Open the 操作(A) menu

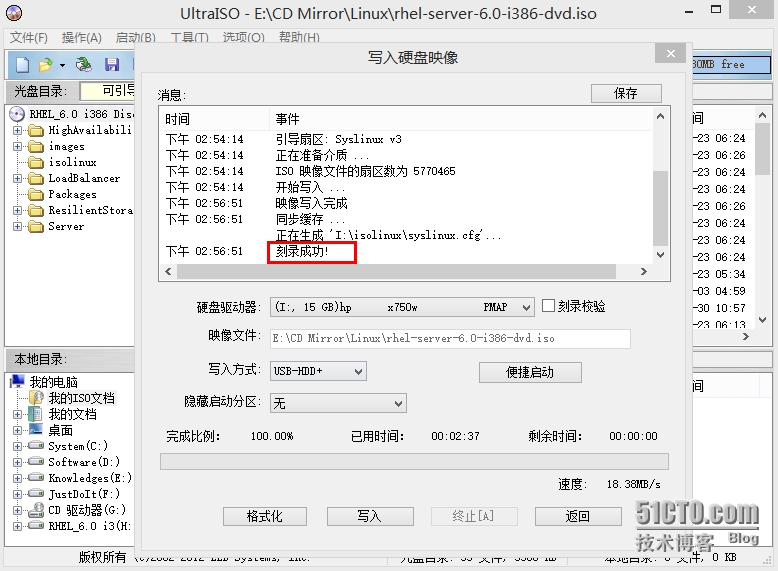point(81,37)
